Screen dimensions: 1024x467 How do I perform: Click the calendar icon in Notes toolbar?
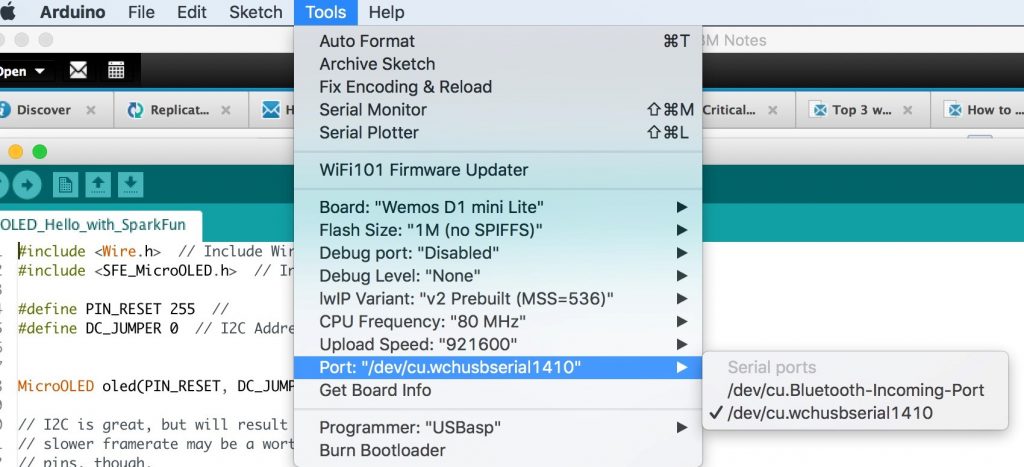(x=116, y=70)
